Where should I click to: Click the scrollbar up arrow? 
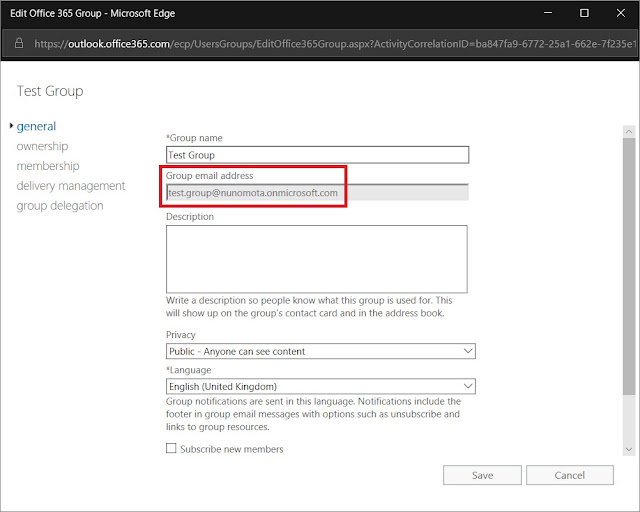(x=629, y=131)
